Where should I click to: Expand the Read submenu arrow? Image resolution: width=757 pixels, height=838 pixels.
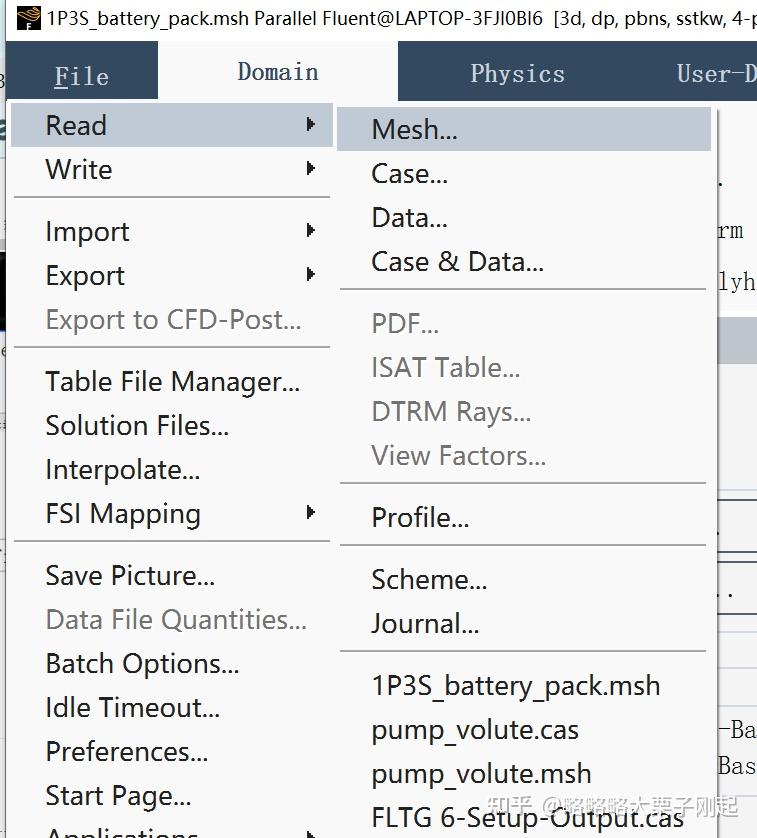coord(310,125)
